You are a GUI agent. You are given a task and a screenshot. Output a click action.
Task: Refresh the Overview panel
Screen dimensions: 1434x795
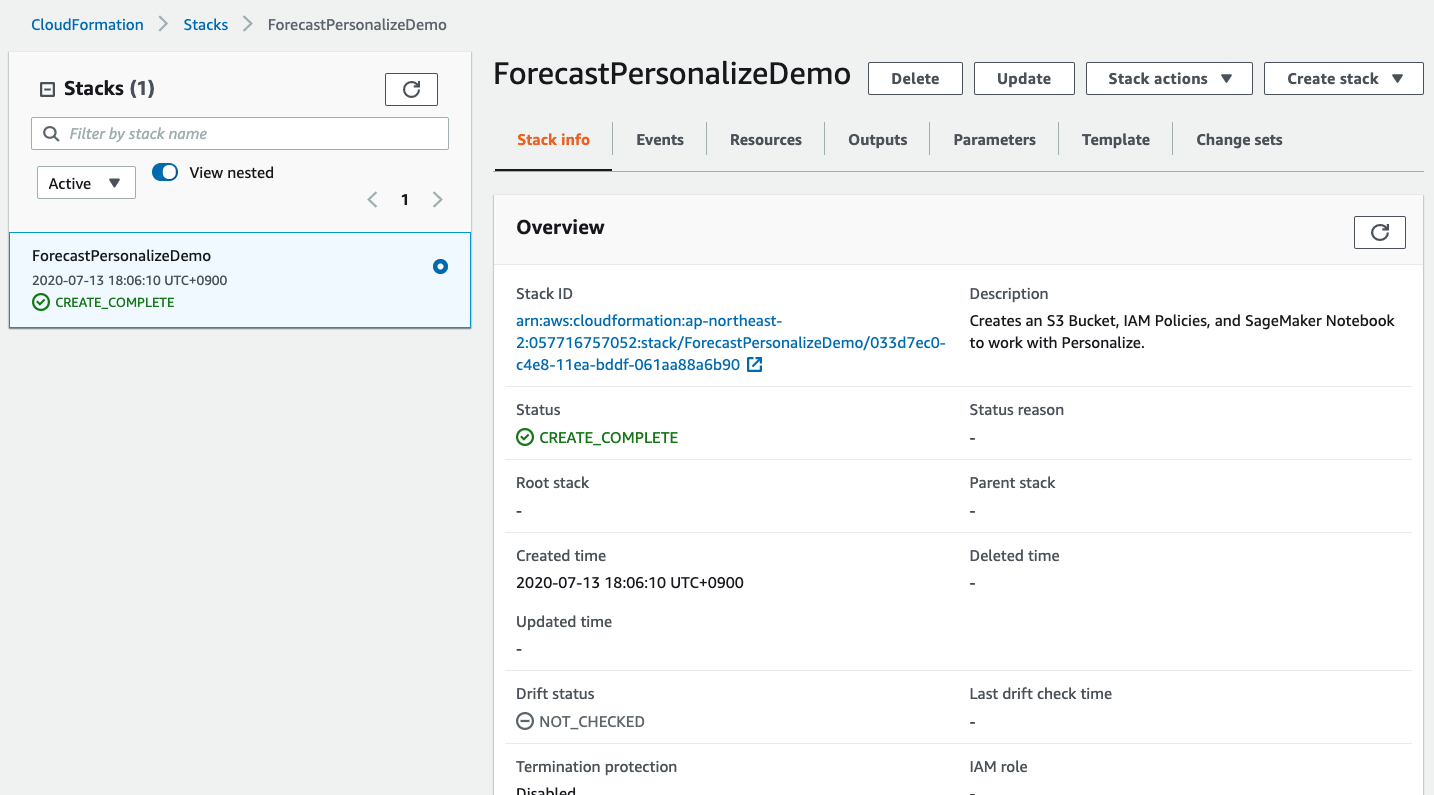pyautogui.click(x=1379, y=232)
